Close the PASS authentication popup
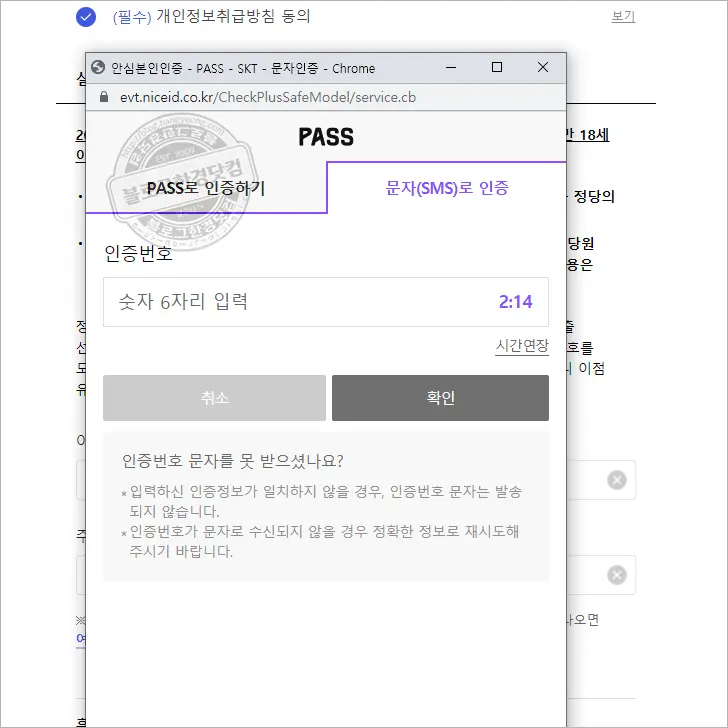The image size is (728, 728). coord(543,67)
